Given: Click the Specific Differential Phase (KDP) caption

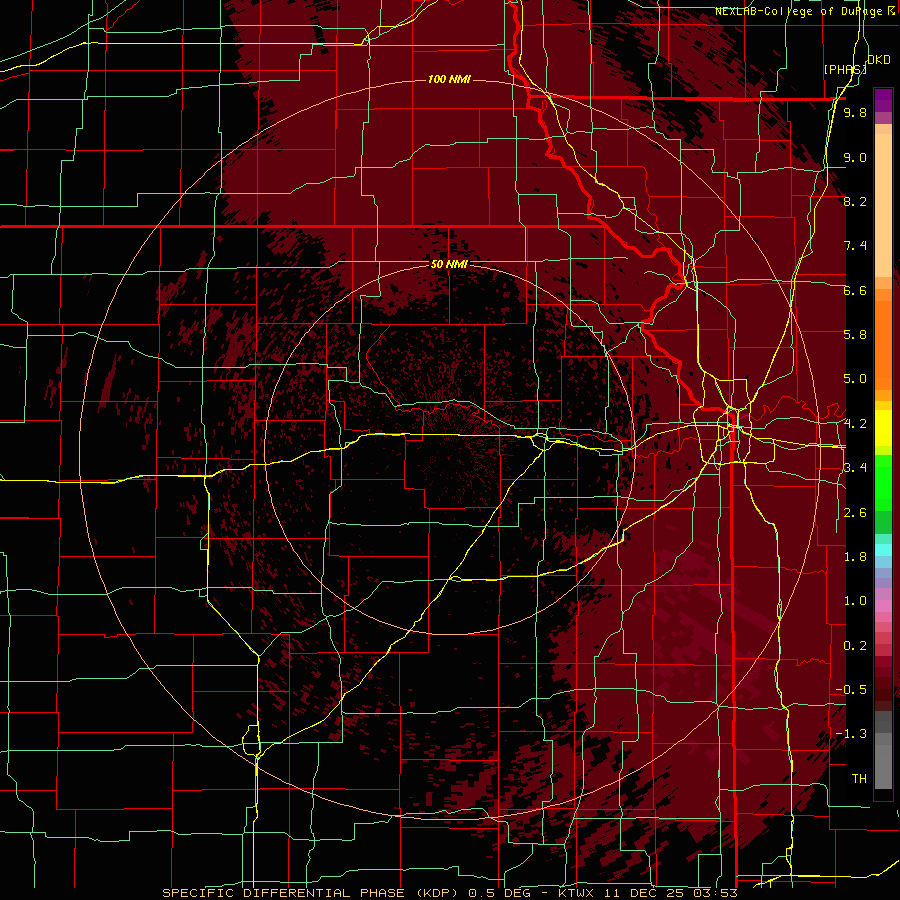Looking at the screenshot, I should point(311,893).
